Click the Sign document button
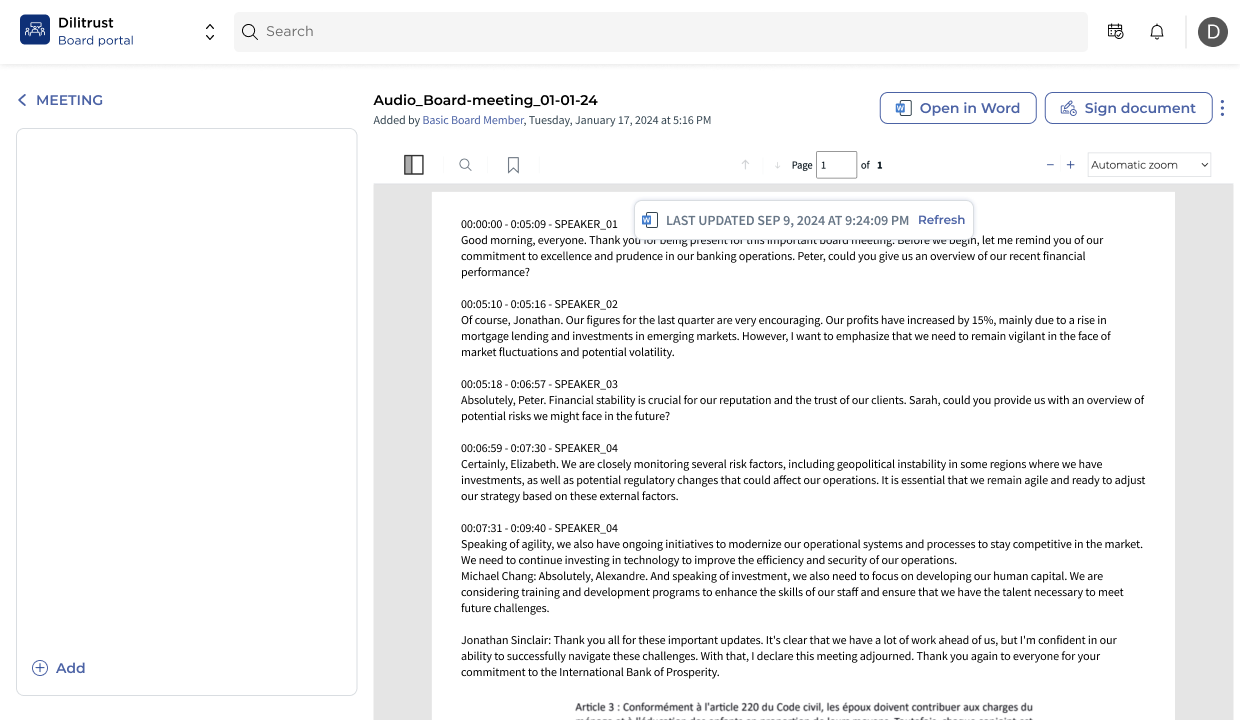 tap(1128, 108)
